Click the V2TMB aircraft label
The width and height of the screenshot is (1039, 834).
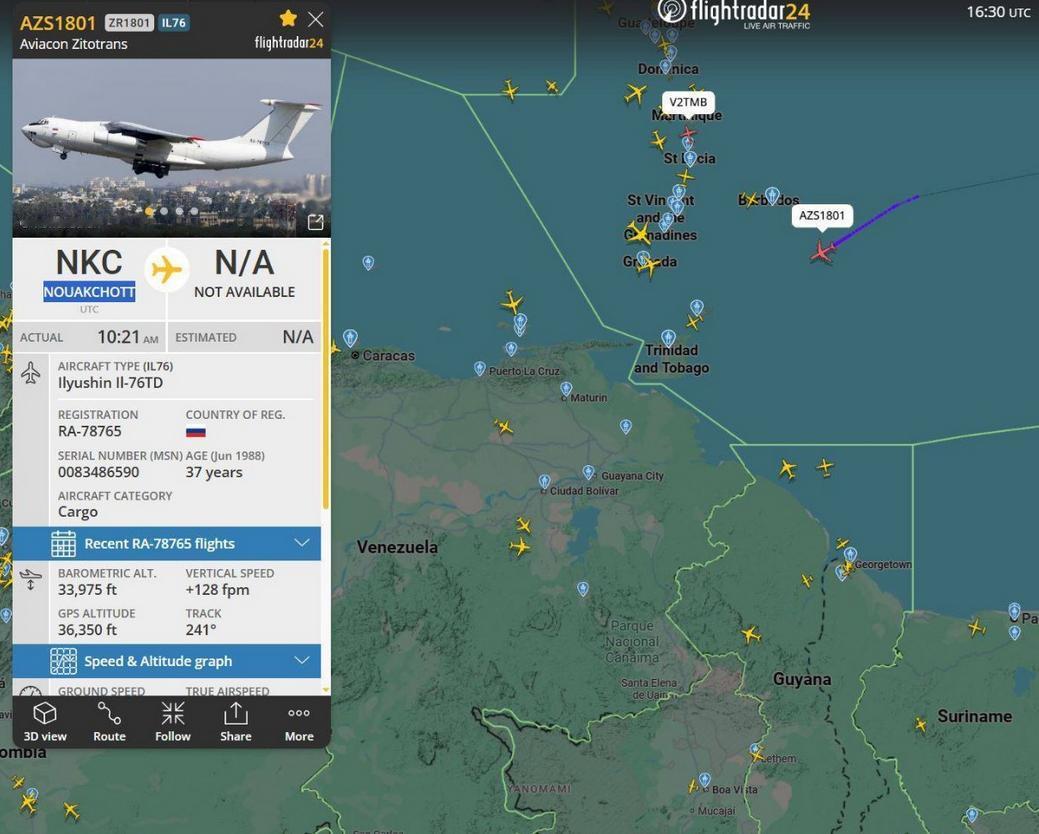pyautogui.click(x=688, y=102)
